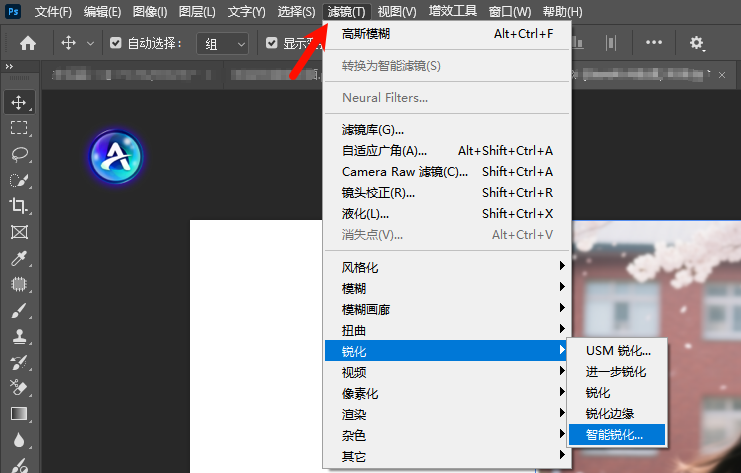The image size is (741, 473).
Task: Click the Photoshop Ps logo
Action: (13, 11)
